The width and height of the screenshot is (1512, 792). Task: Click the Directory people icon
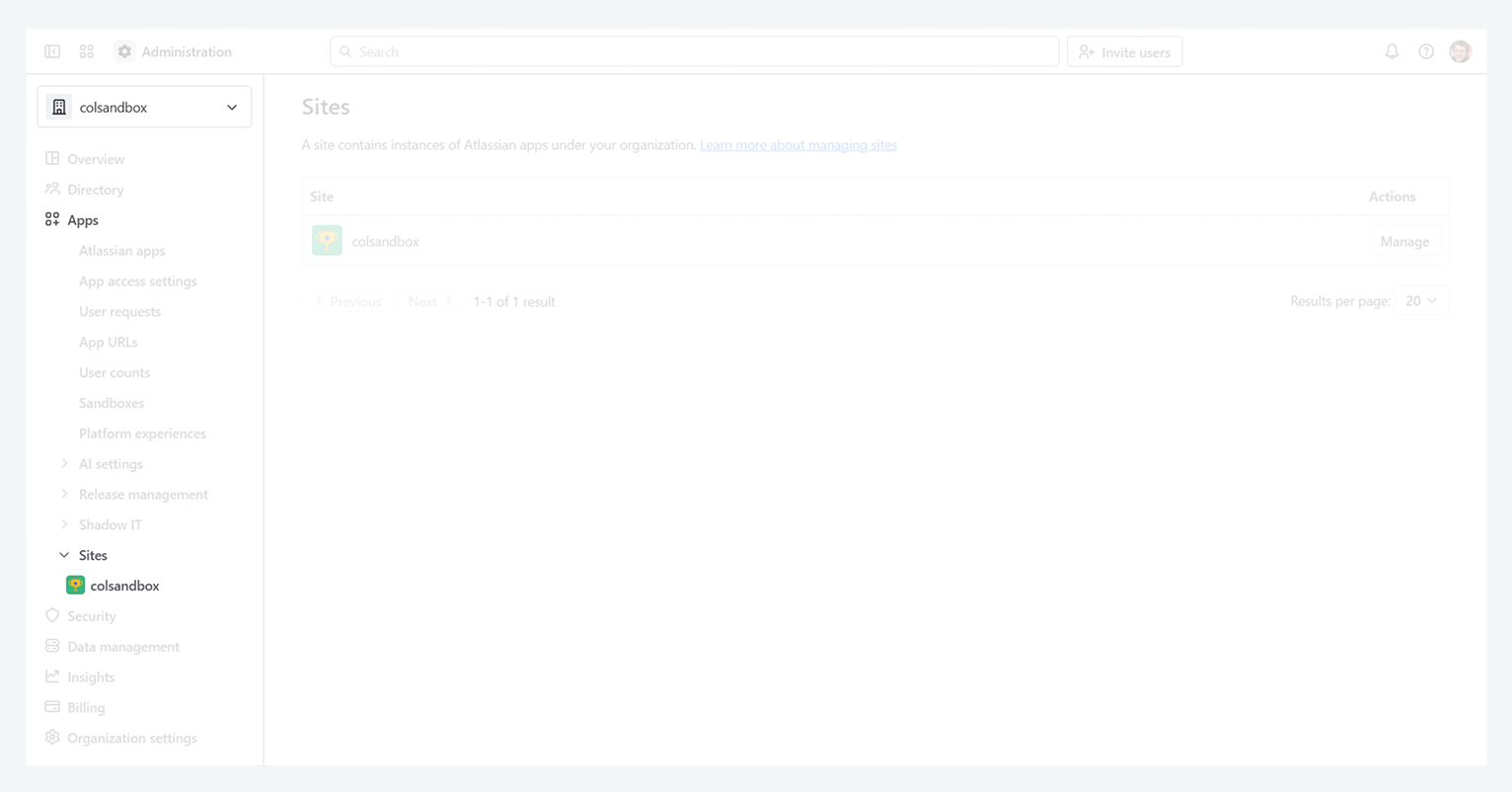pos(52,189)
